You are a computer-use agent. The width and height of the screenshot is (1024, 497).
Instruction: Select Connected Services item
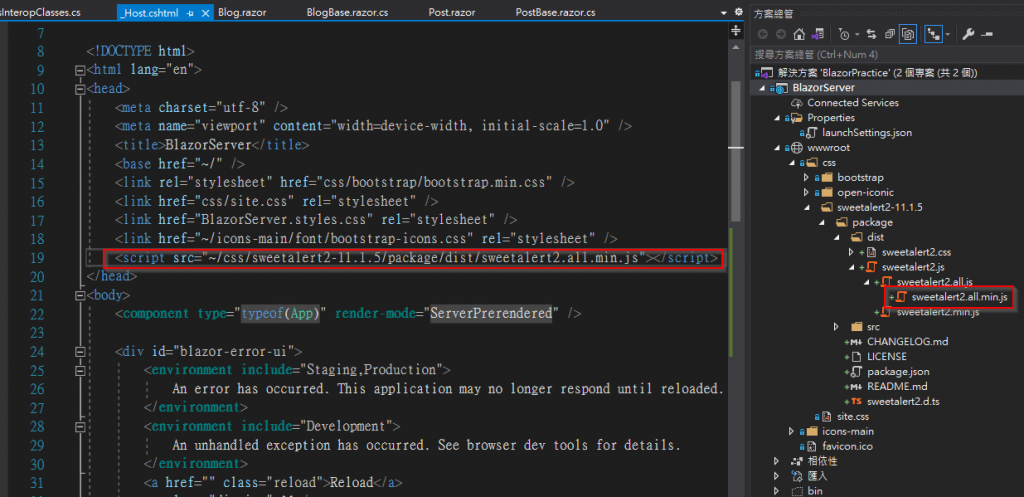tap(853, 103)
